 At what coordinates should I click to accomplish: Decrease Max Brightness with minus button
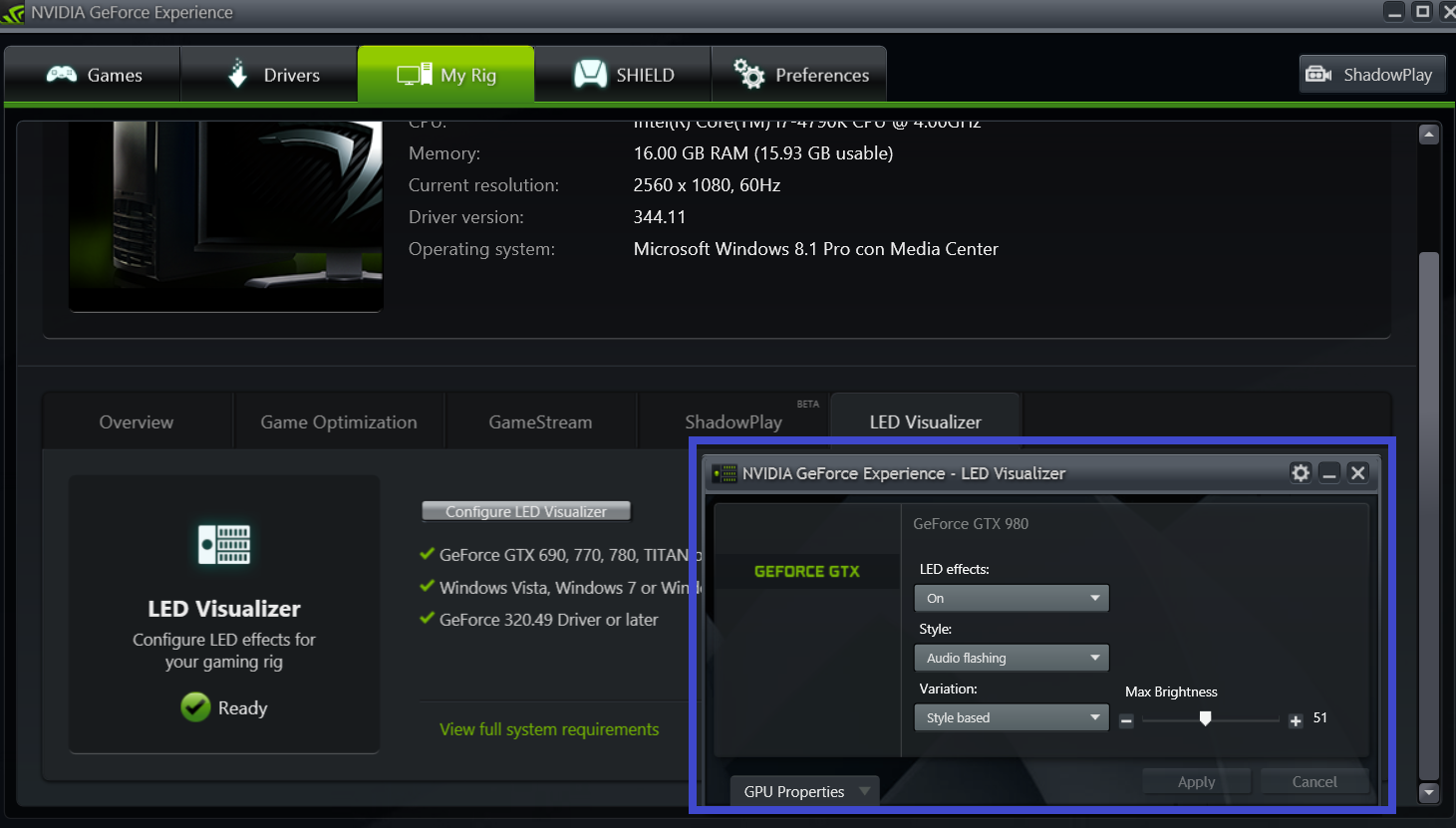point(1126,720)
